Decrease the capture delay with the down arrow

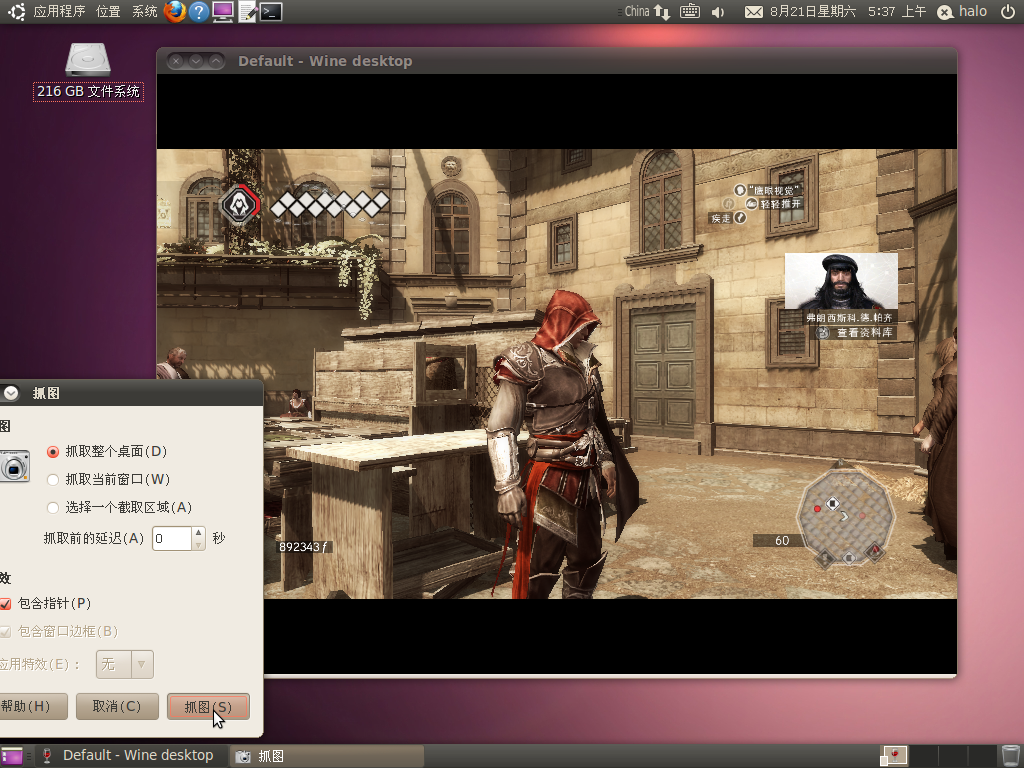(x=199, y=545)
